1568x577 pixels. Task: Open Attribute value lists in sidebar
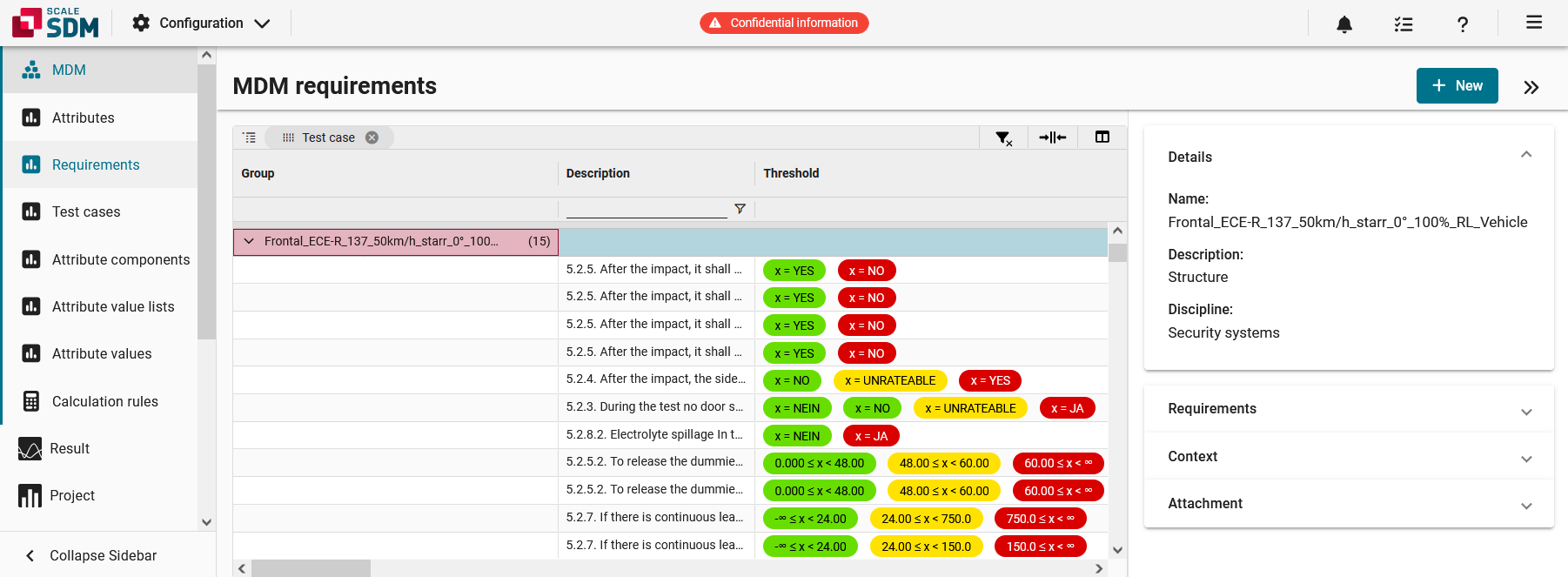point(99,306)
